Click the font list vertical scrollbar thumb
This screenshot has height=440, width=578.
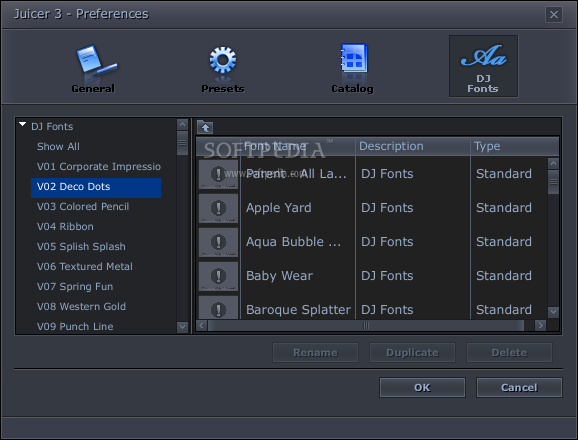[x=553, y=182]
